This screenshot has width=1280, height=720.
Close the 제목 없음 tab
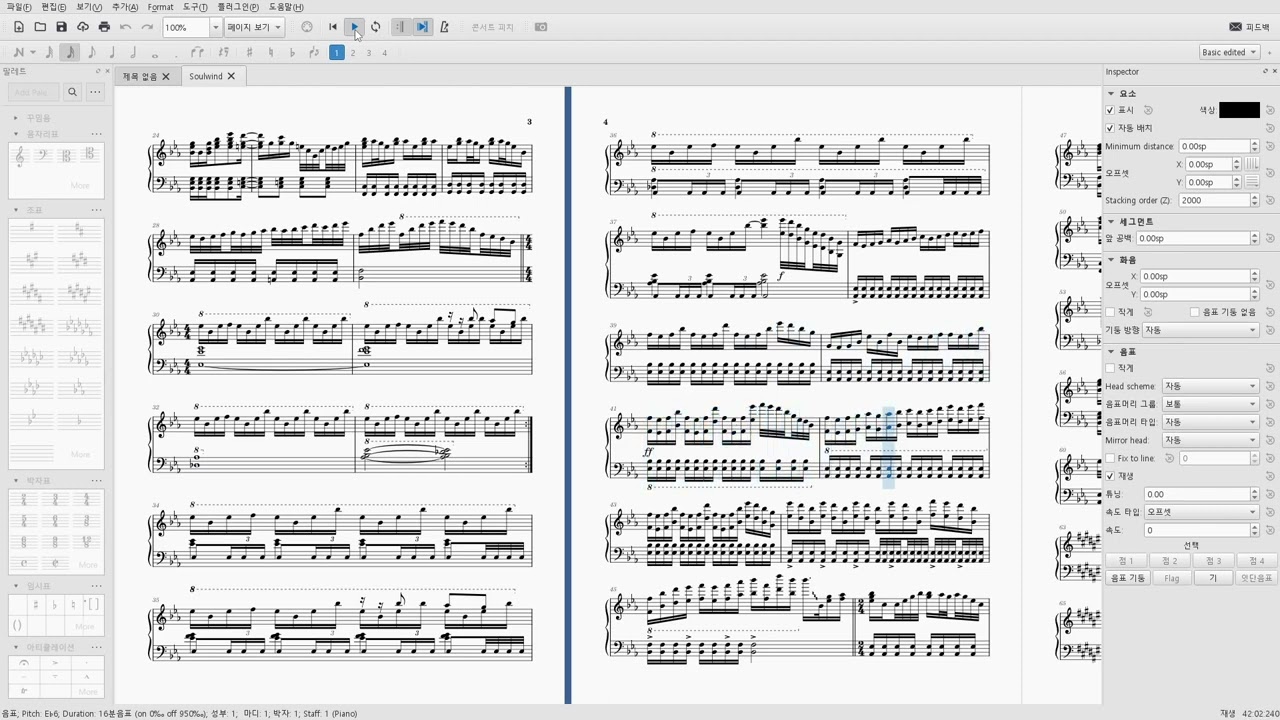(x=166, y=76)
